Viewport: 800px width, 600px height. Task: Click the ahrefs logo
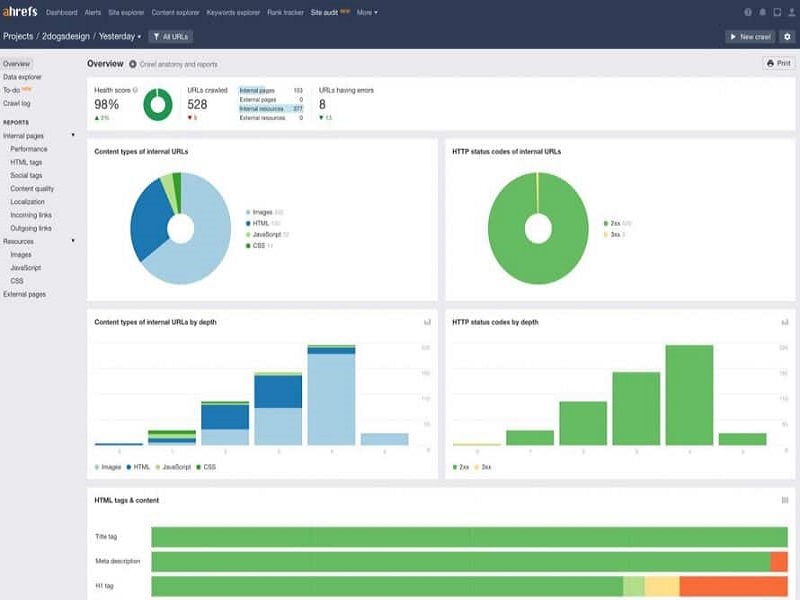[20, 12]
